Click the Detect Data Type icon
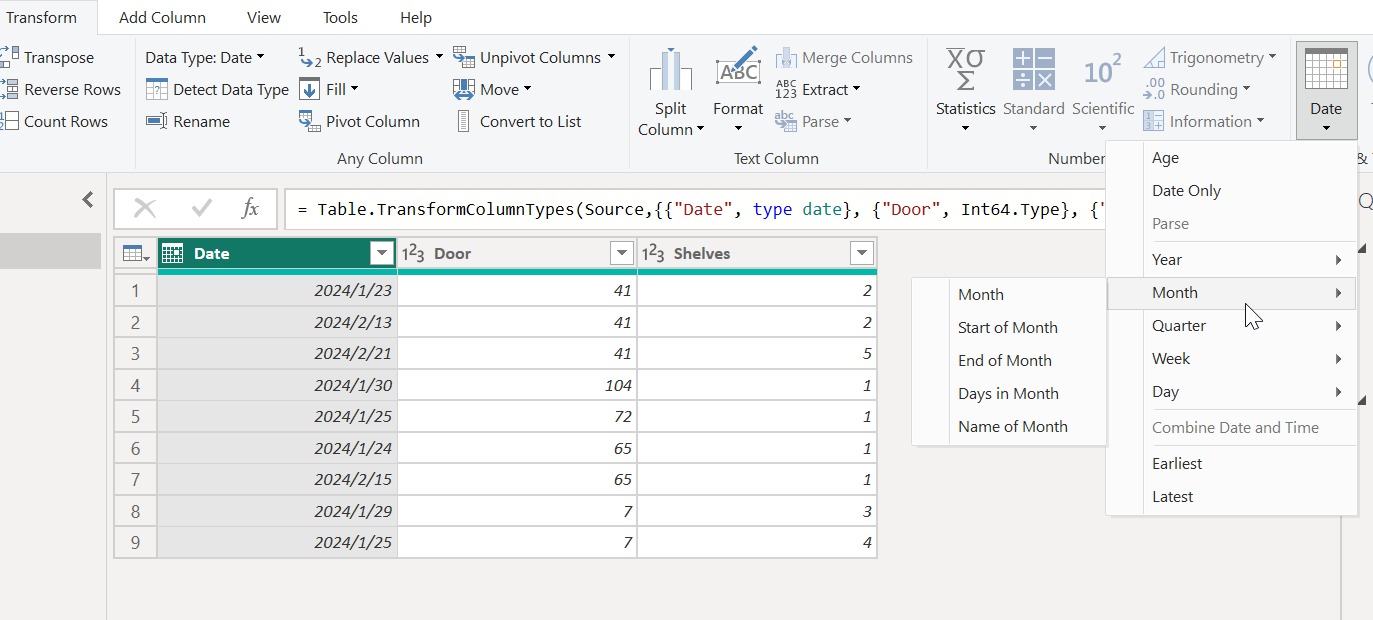 (x=157, y=89)
